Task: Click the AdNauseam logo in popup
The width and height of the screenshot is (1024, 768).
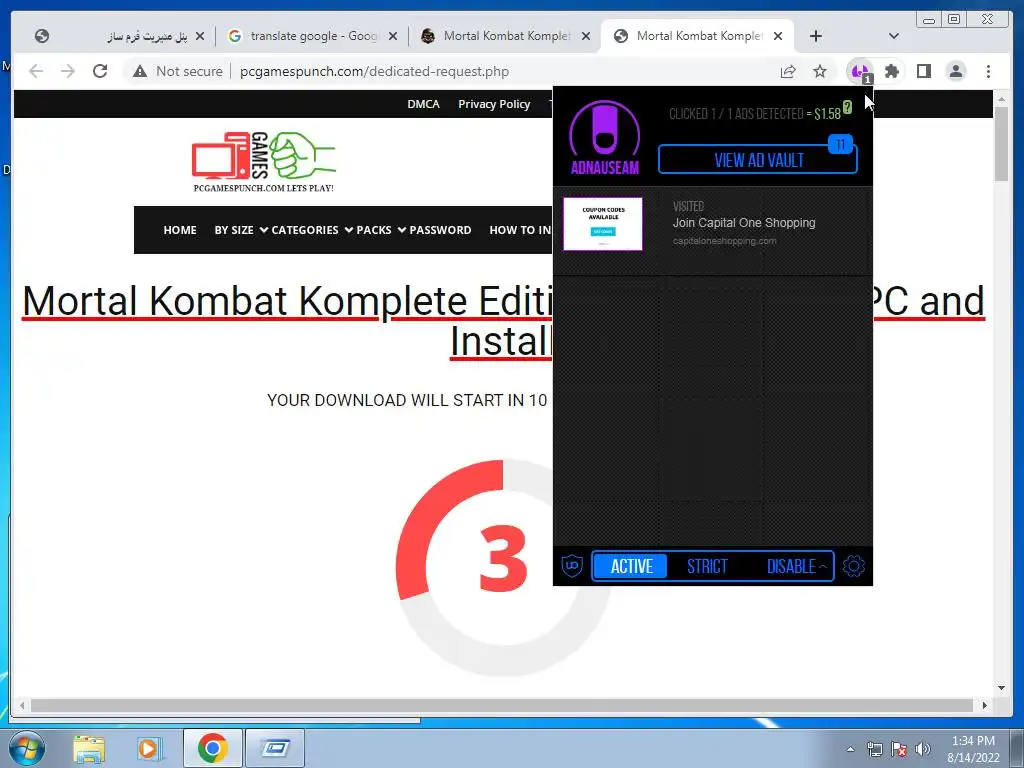Action: pos(605,138)
